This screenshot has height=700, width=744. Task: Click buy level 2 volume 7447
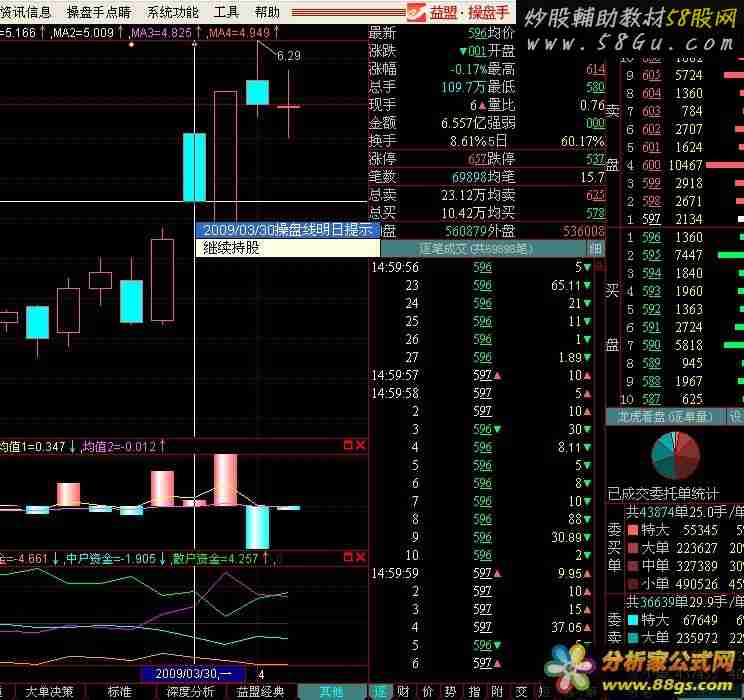(x=688, y=255)
